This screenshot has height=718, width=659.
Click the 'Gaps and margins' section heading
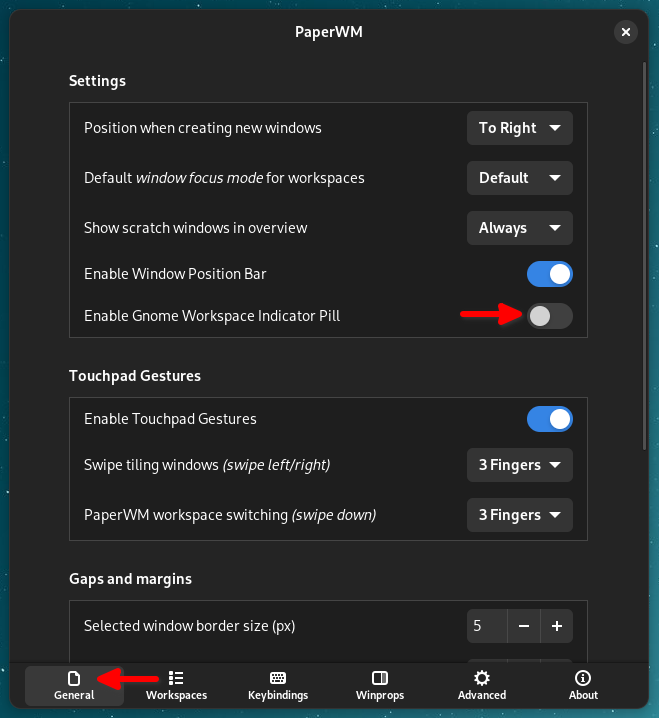coord(131,579)
